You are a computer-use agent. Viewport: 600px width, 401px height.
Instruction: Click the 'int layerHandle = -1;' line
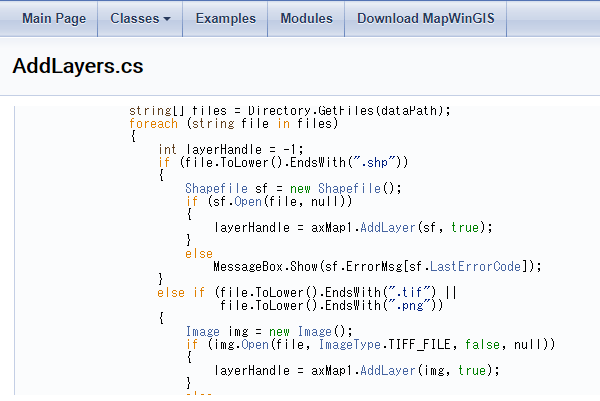231,150
